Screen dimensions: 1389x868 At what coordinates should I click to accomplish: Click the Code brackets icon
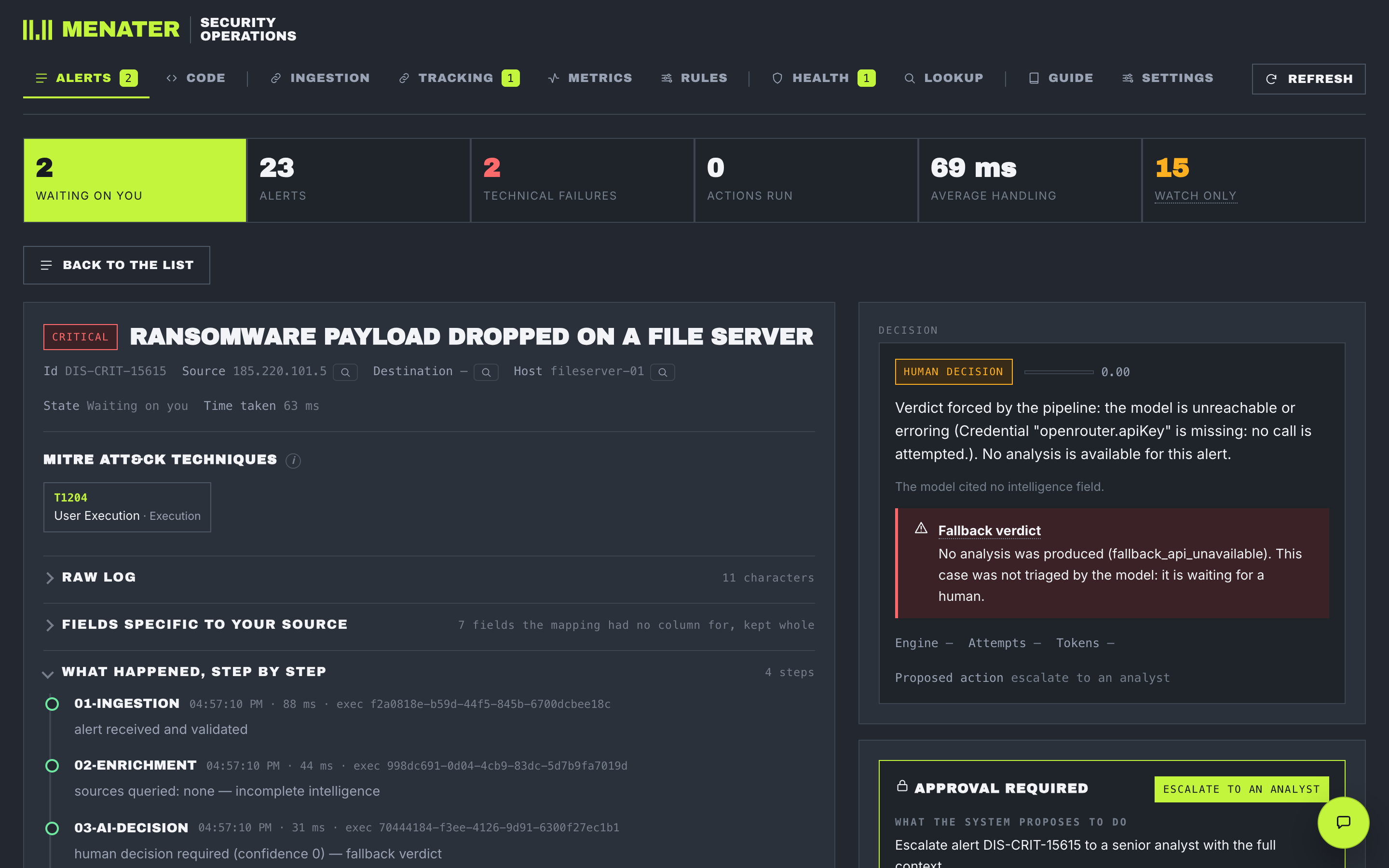pyautogui.click(x=172, y=78)
